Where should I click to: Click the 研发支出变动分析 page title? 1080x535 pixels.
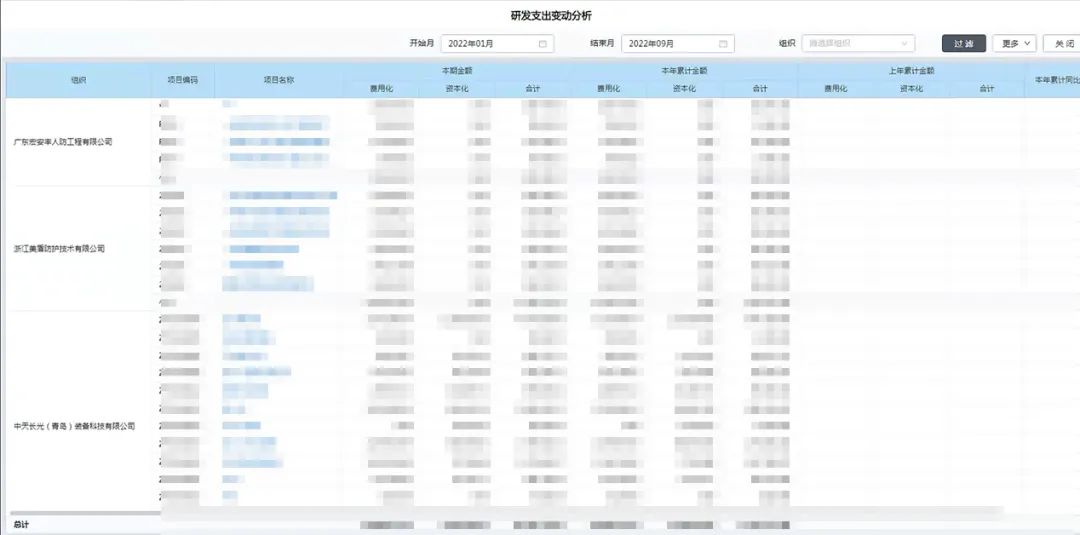coord(551,15)
